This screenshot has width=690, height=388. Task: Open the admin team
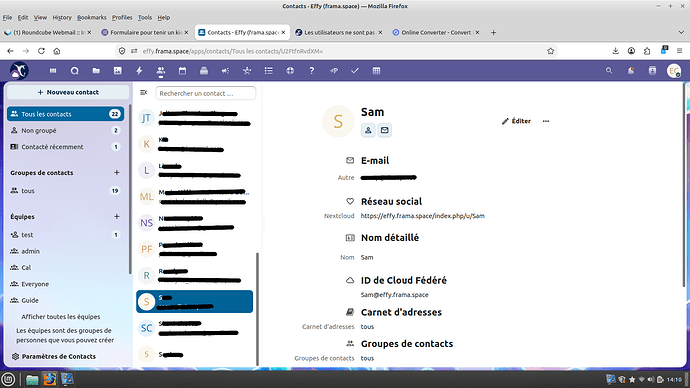[x=66, y=251]
